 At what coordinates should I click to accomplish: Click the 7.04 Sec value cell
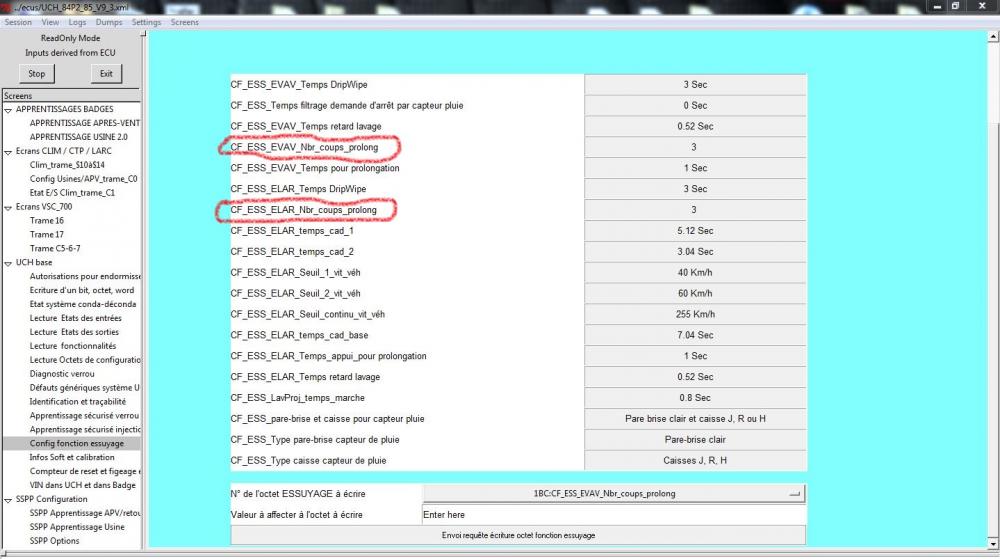tap(695, 335)
